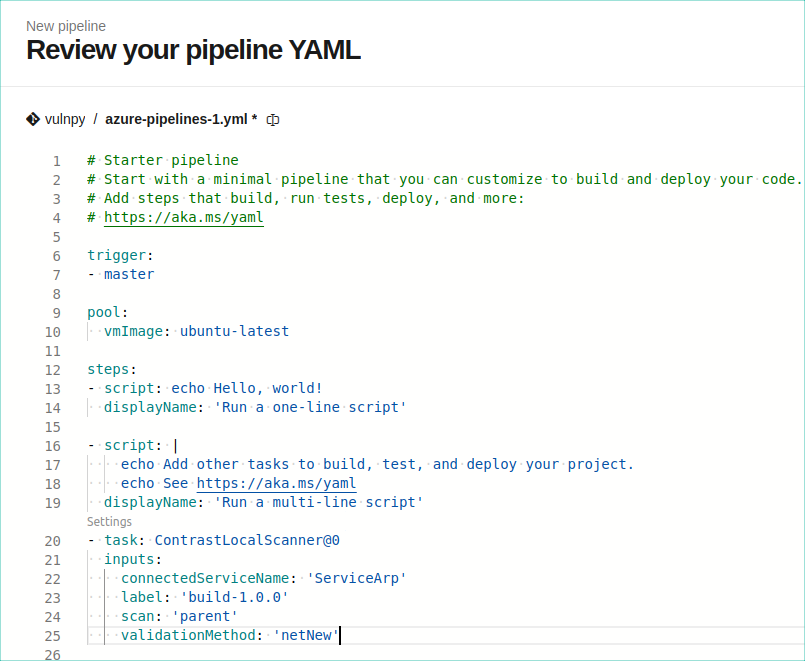Open the vulnpy repository breadcrumb

65,119
